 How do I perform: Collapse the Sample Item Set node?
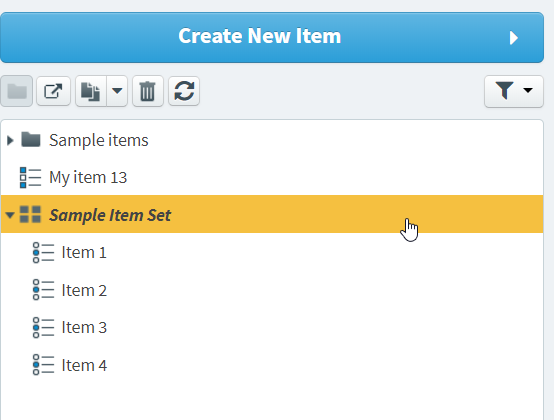[10, 215]
